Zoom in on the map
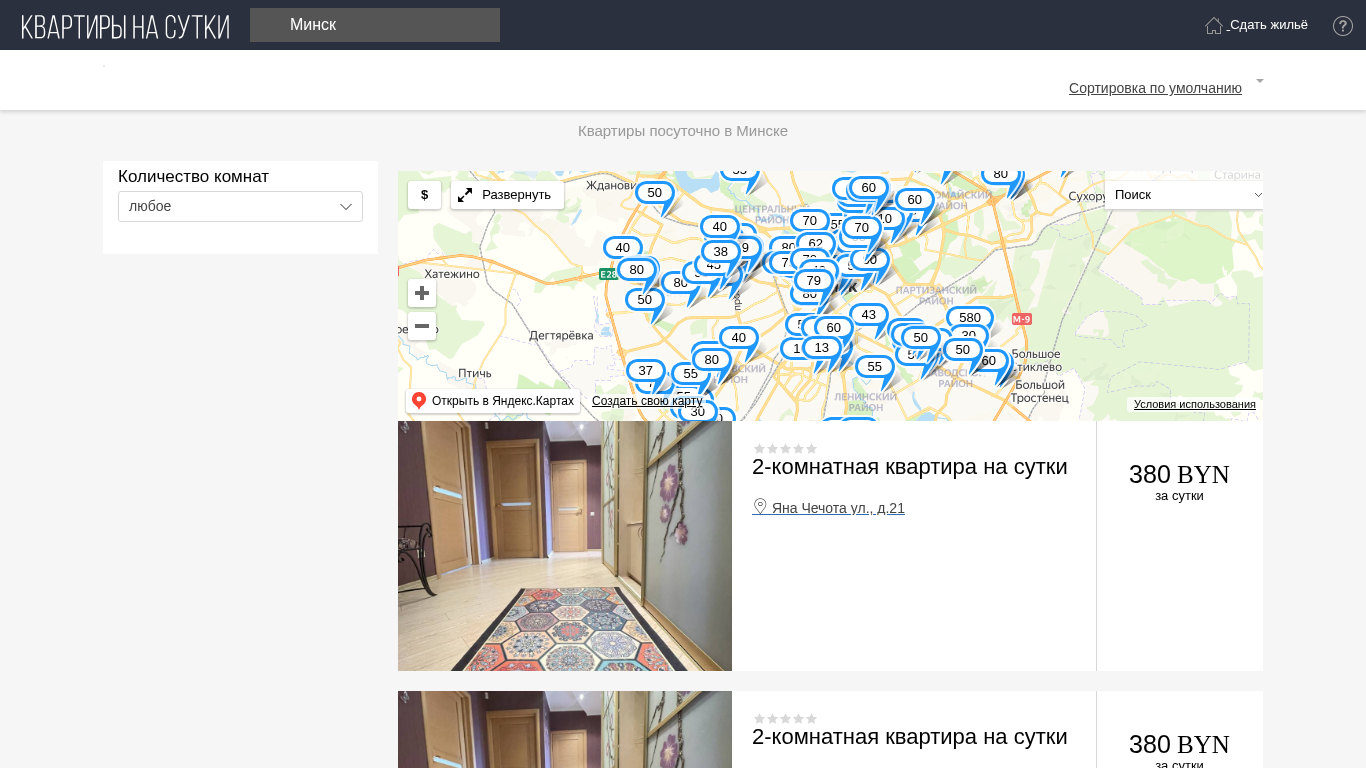Screen dimensions: 1366x768 click(422, 293)
